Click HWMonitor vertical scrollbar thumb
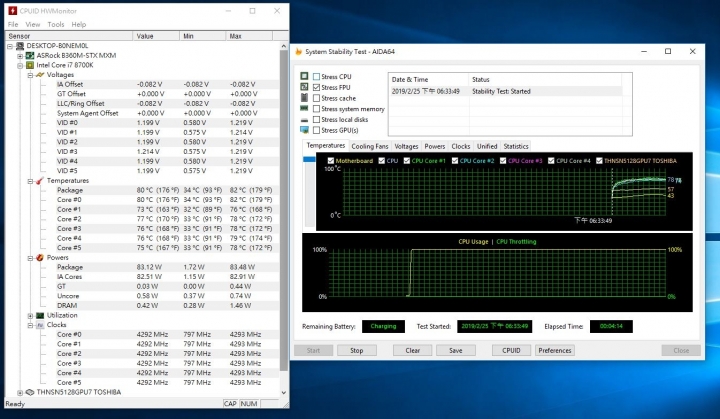This screenshot has width=720, height=419. click(284, 211)
